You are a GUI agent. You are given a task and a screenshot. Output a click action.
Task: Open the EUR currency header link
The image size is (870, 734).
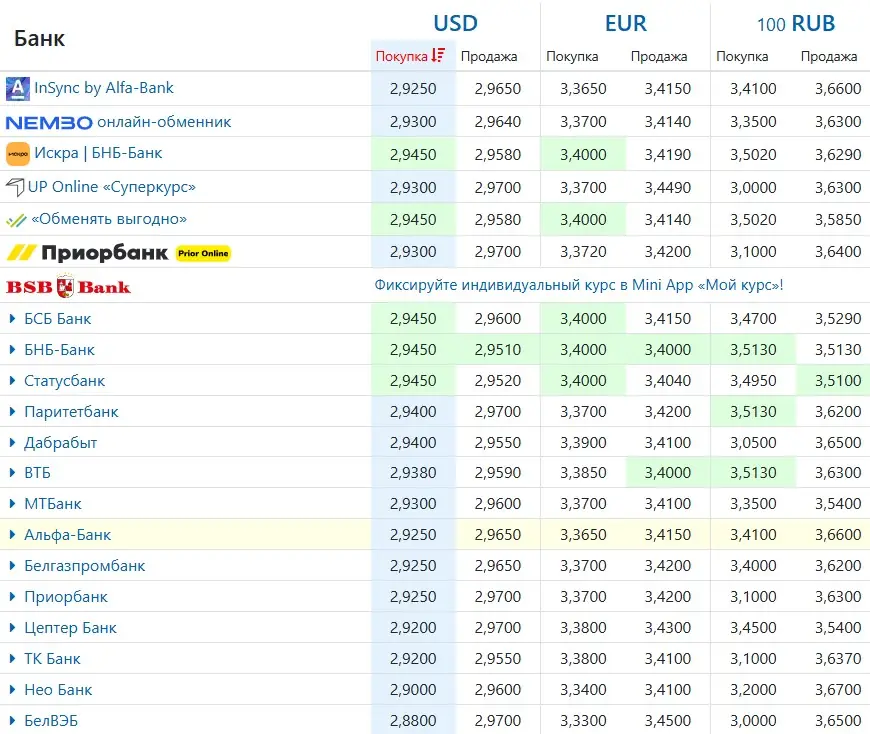626,23
